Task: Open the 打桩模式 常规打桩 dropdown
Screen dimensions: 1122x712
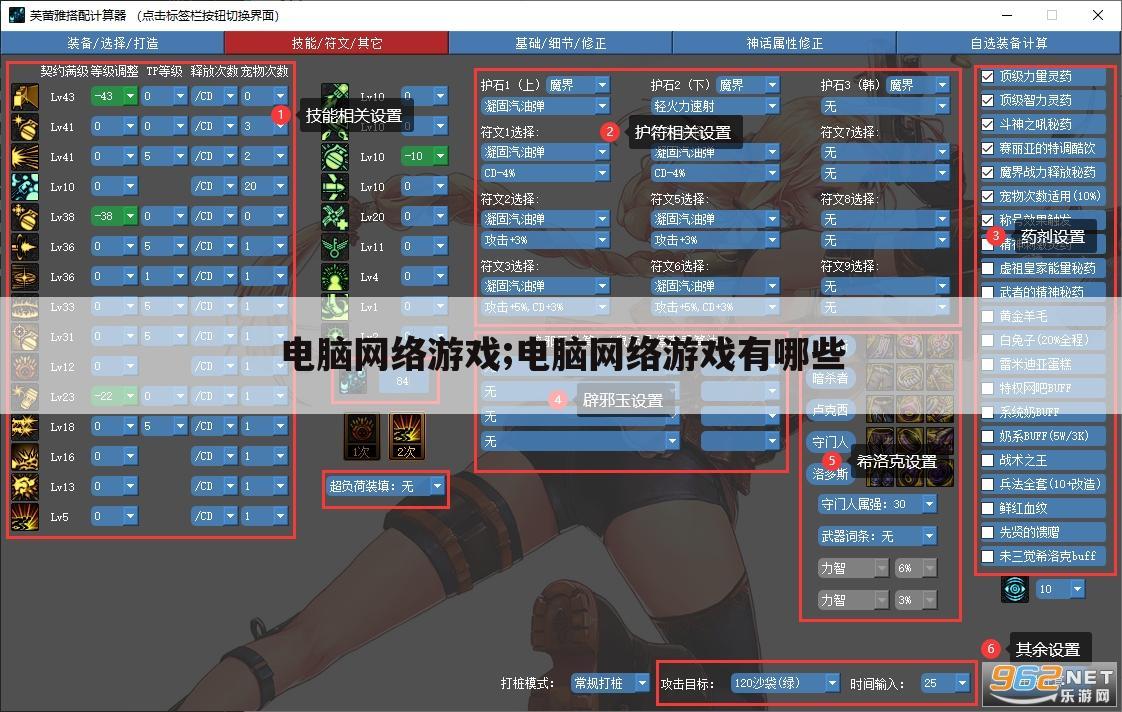Action: [610, 683]
